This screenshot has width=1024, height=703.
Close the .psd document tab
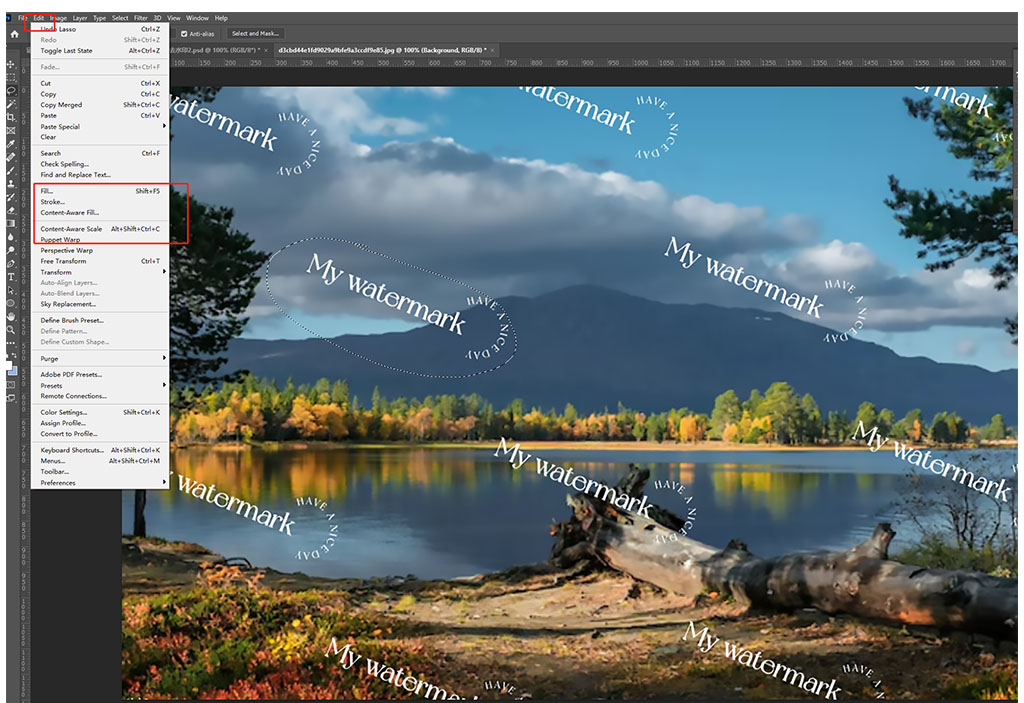[266, 50]
